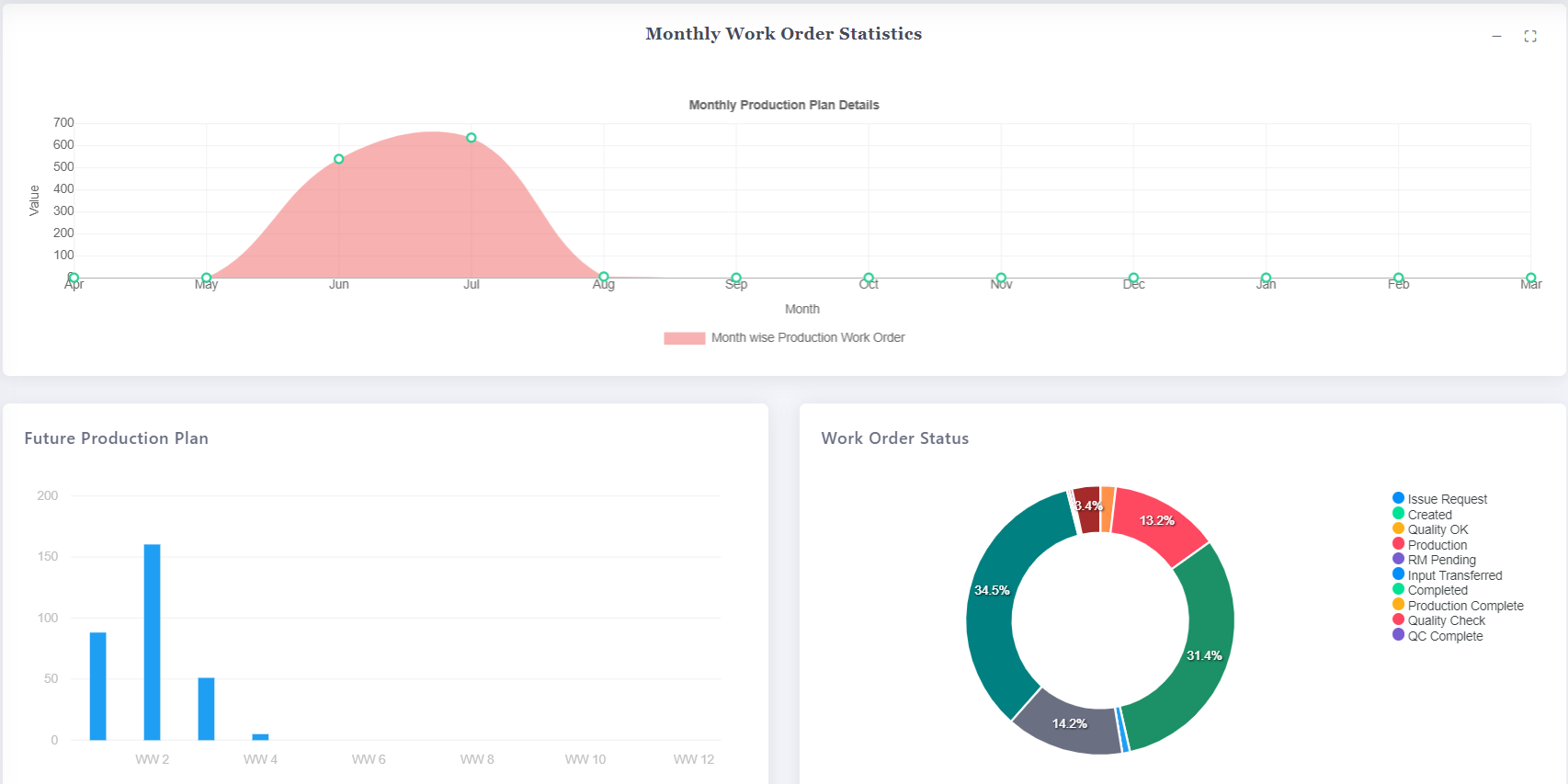This screenshot has height=784, width=1568.
Task: Toggle the Month wise Production Work Order legend
Action: (x=784, y=337)
